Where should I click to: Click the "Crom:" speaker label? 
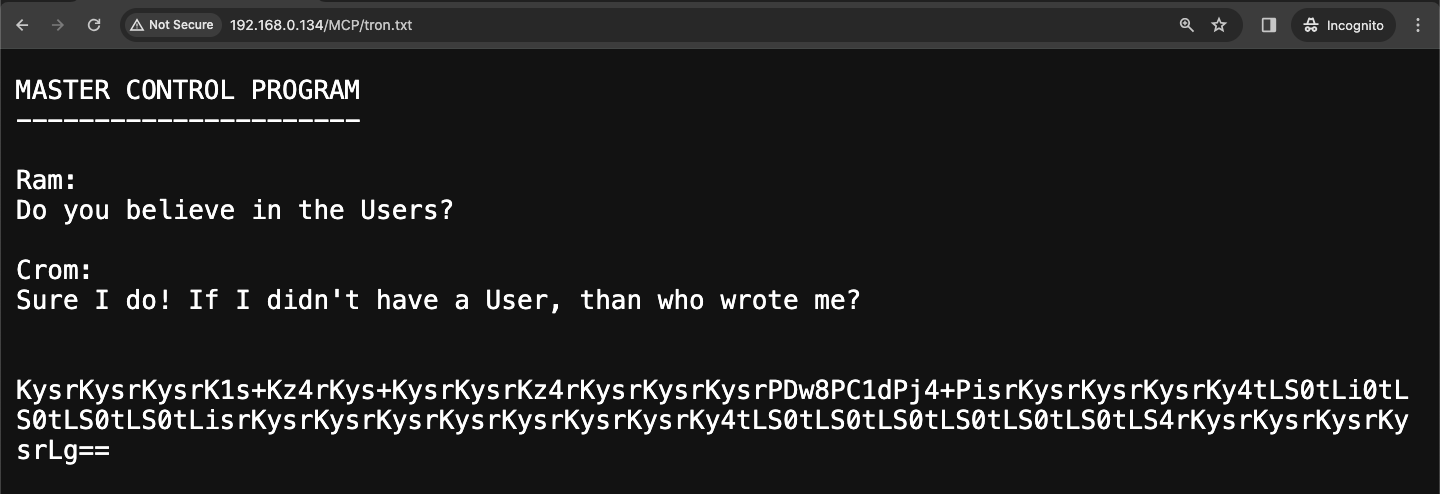coord(54,270)
